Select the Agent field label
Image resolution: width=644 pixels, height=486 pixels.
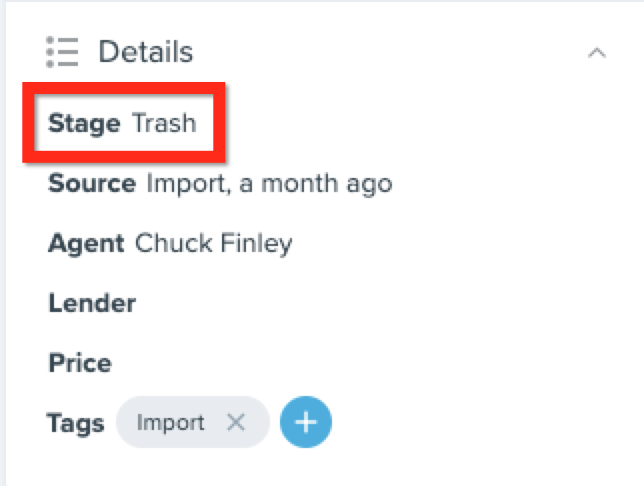tap(86, 244)
